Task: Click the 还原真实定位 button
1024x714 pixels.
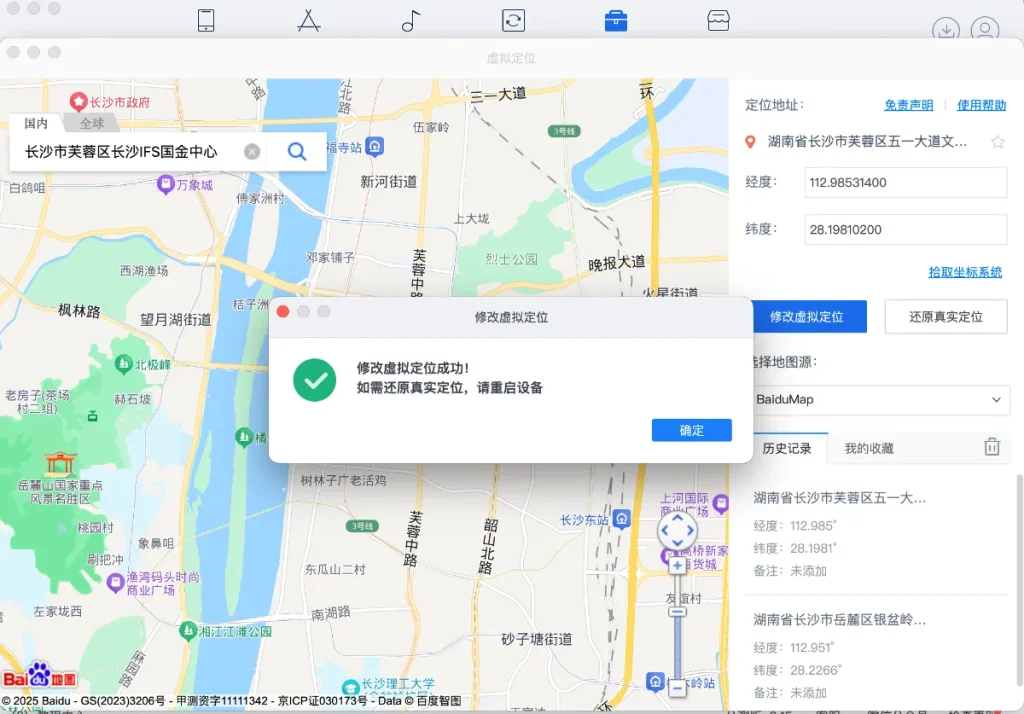Action: click(946, 317)
